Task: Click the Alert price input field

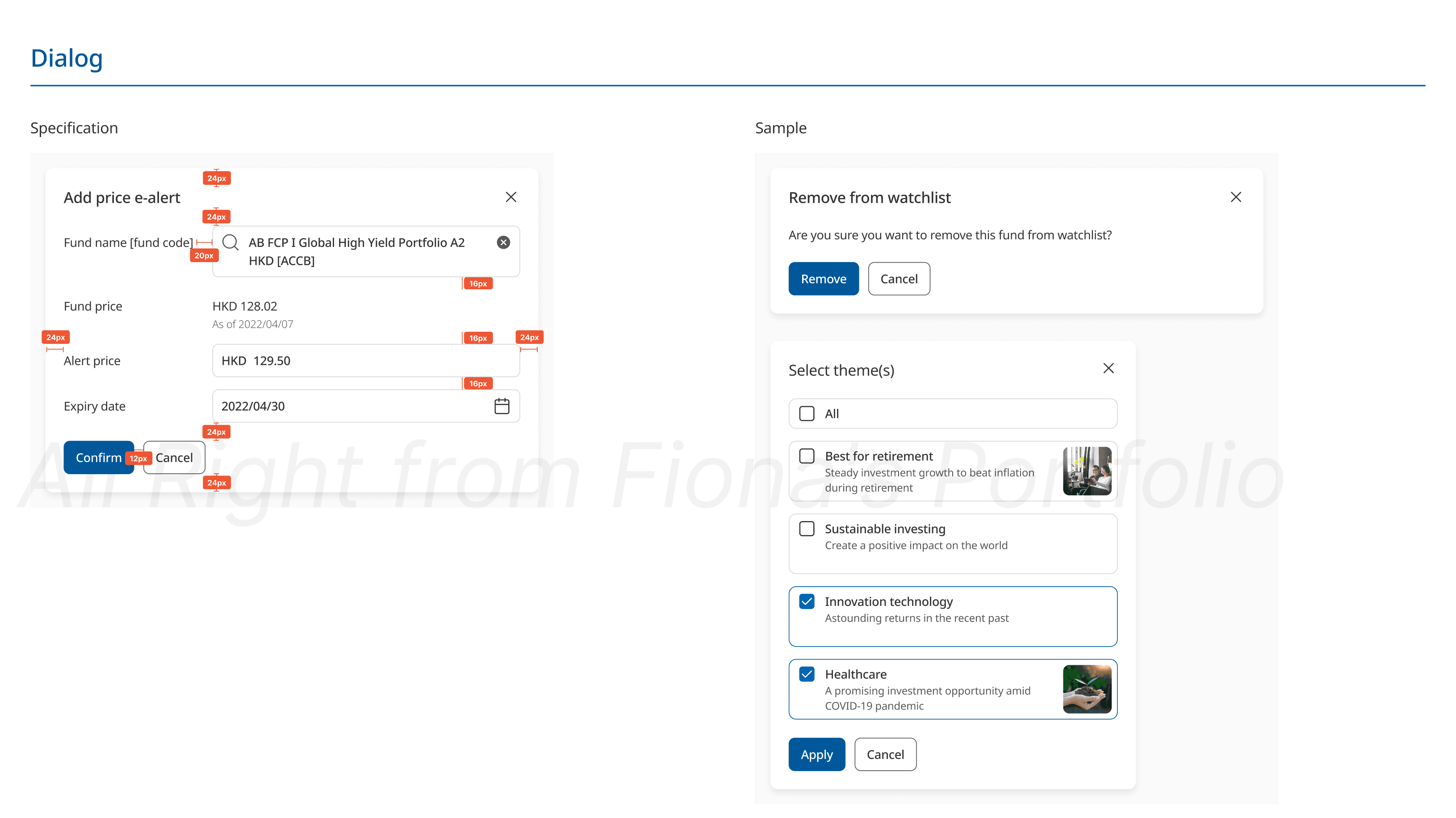Action: (365, 360)
